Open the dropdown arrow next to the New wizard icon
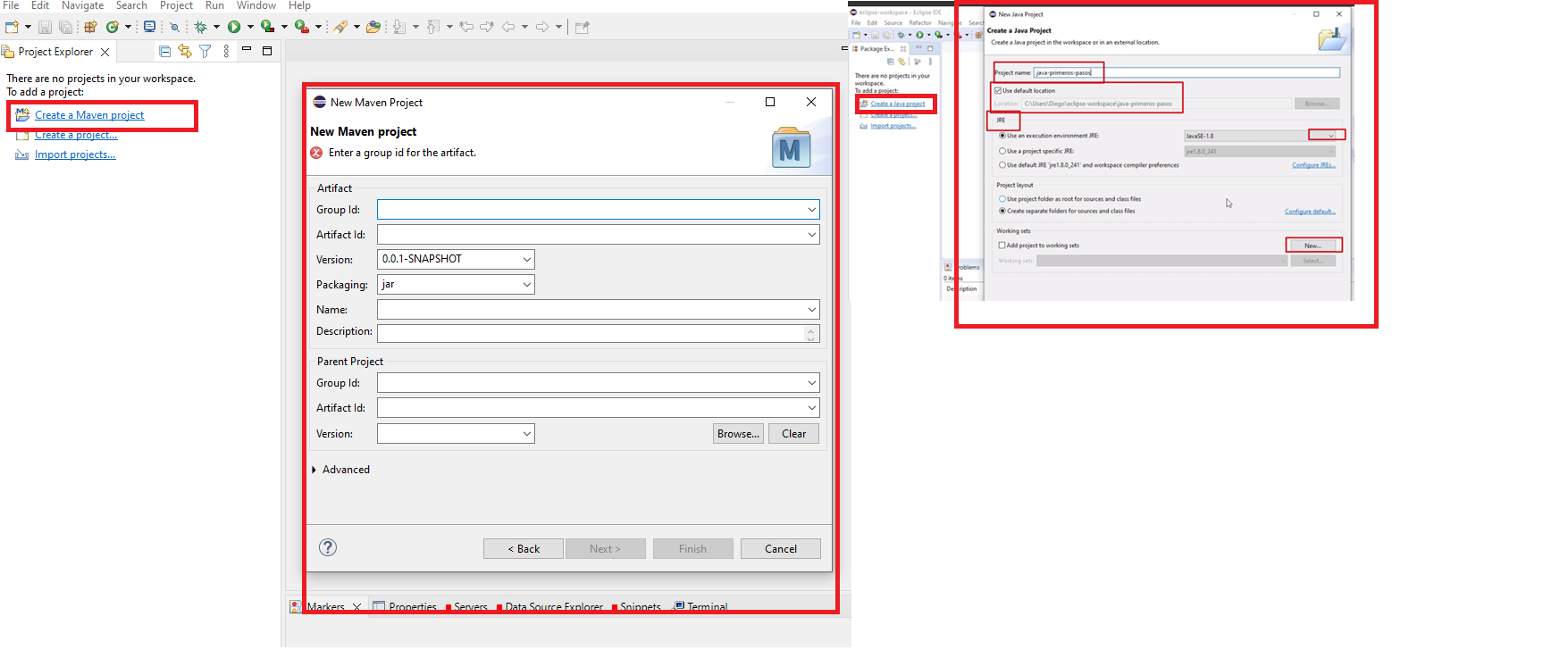Screen dimensions: 1568x650 tap(28, 27)
